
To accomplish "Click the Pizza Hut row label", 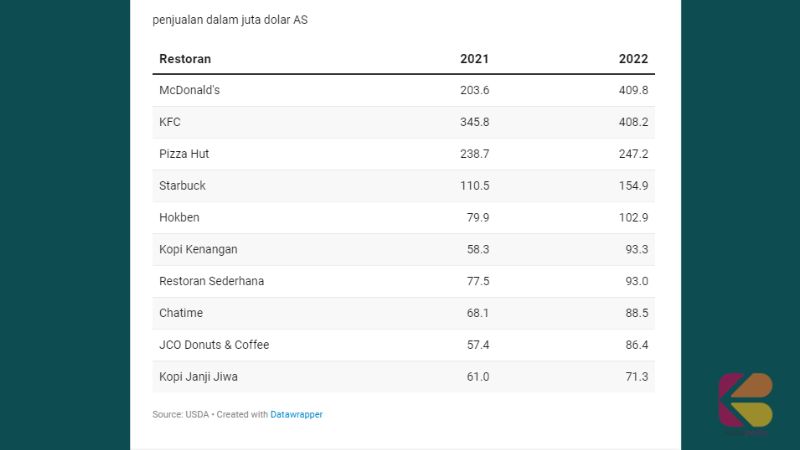I will (184, 154).
